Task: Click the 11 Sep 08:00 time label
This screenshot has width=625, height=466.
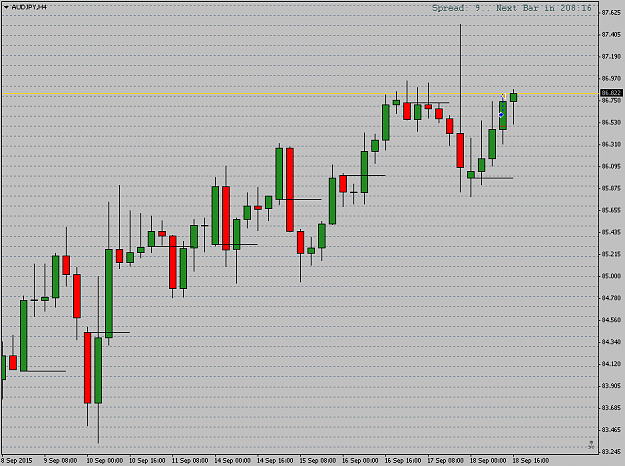Action: [190, 461]
